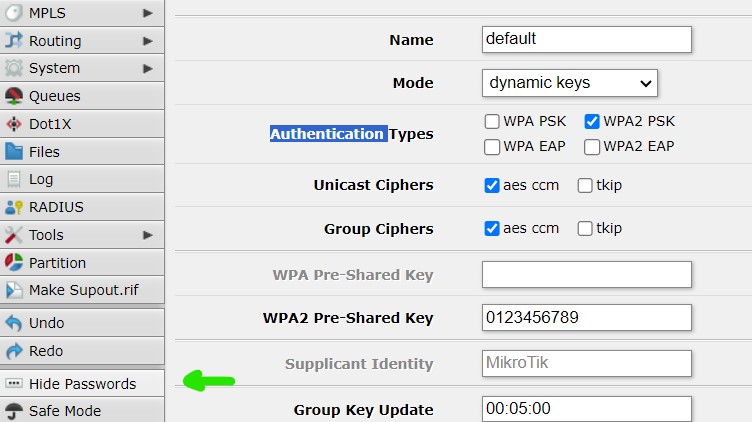This screenshot has width=752, height=422.
Task: Open the RADIUS users icon
Action: (14, 207)
